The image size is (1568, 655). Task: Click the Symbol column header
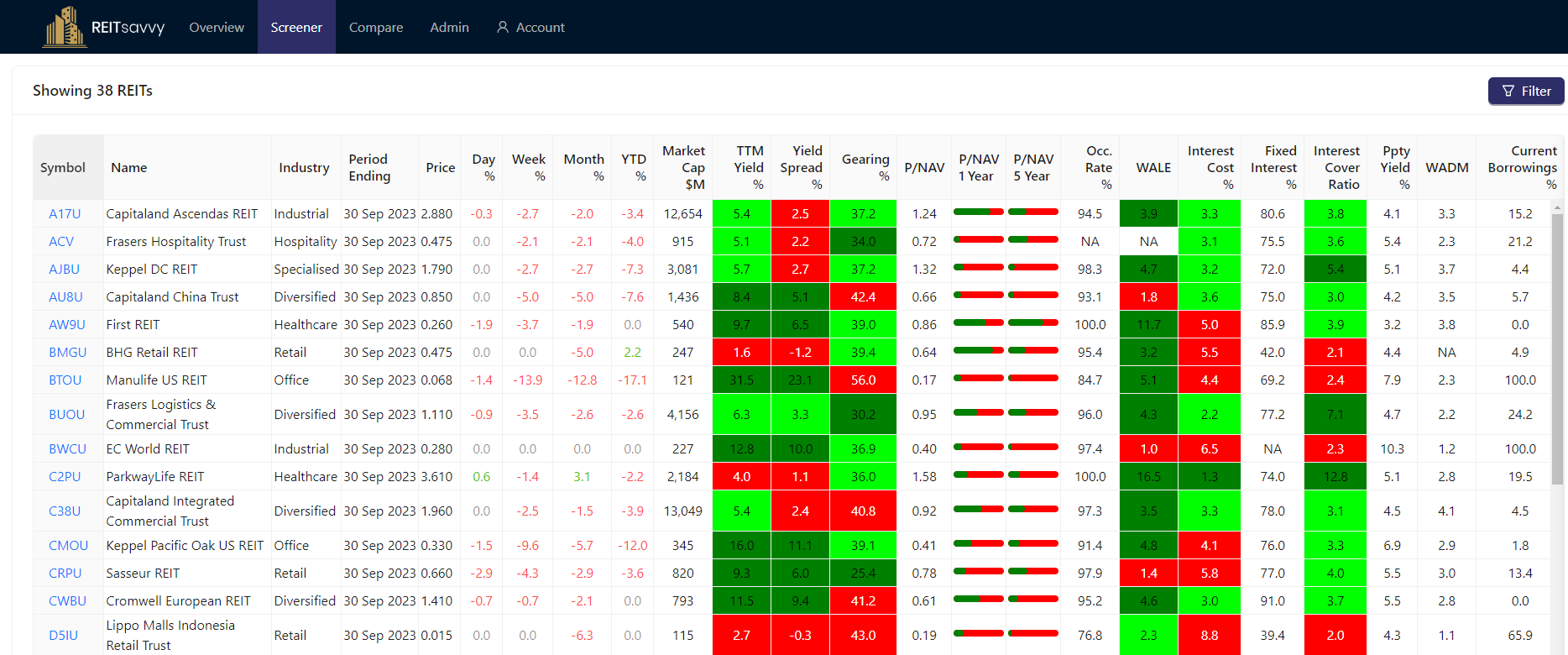pyautogui.click(x=63, y=168)
